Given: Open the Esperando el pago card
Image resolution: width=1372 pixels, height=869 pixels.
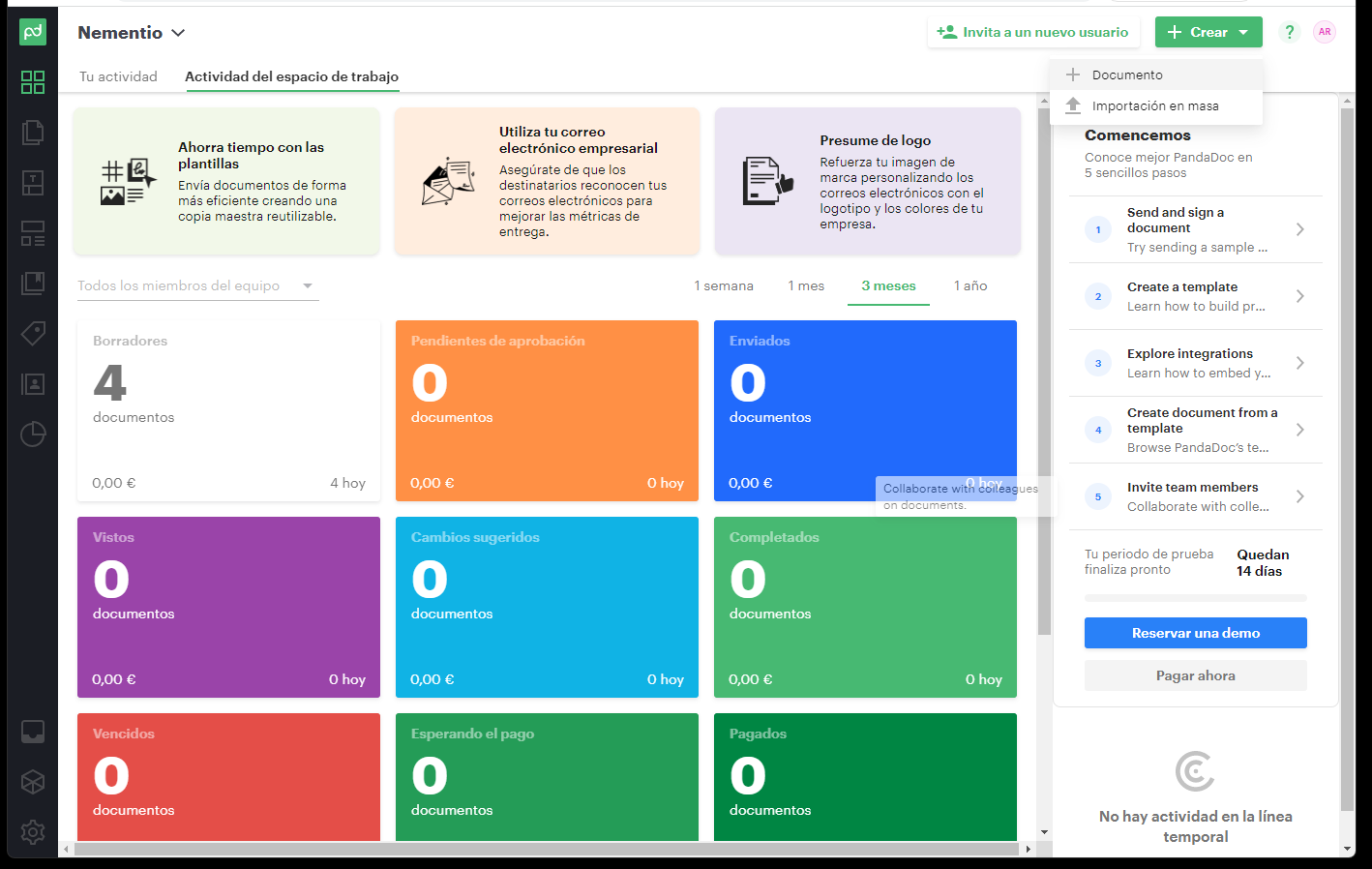Looking at the screenshot, I should tap(547, 777).
